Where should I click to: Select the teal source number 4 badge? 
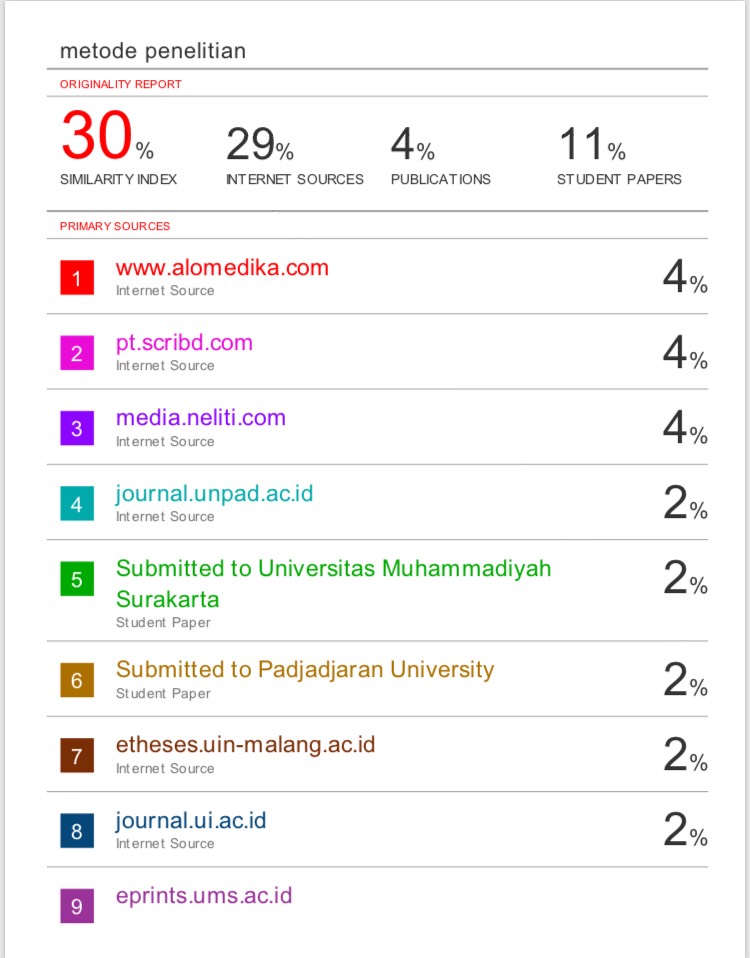point(77,503)
